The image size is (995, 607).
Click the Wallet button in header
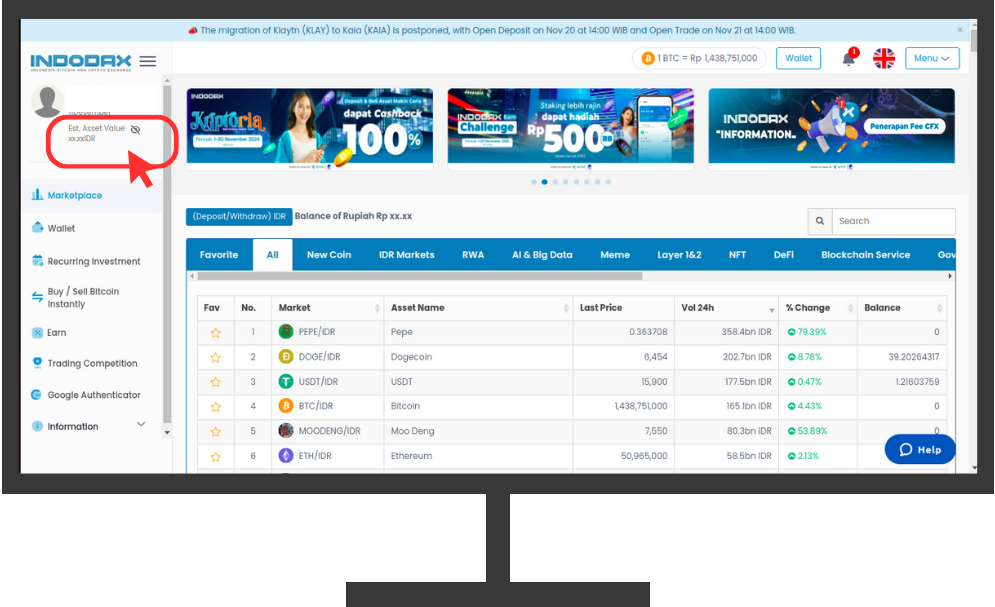(x=798, y=58)
